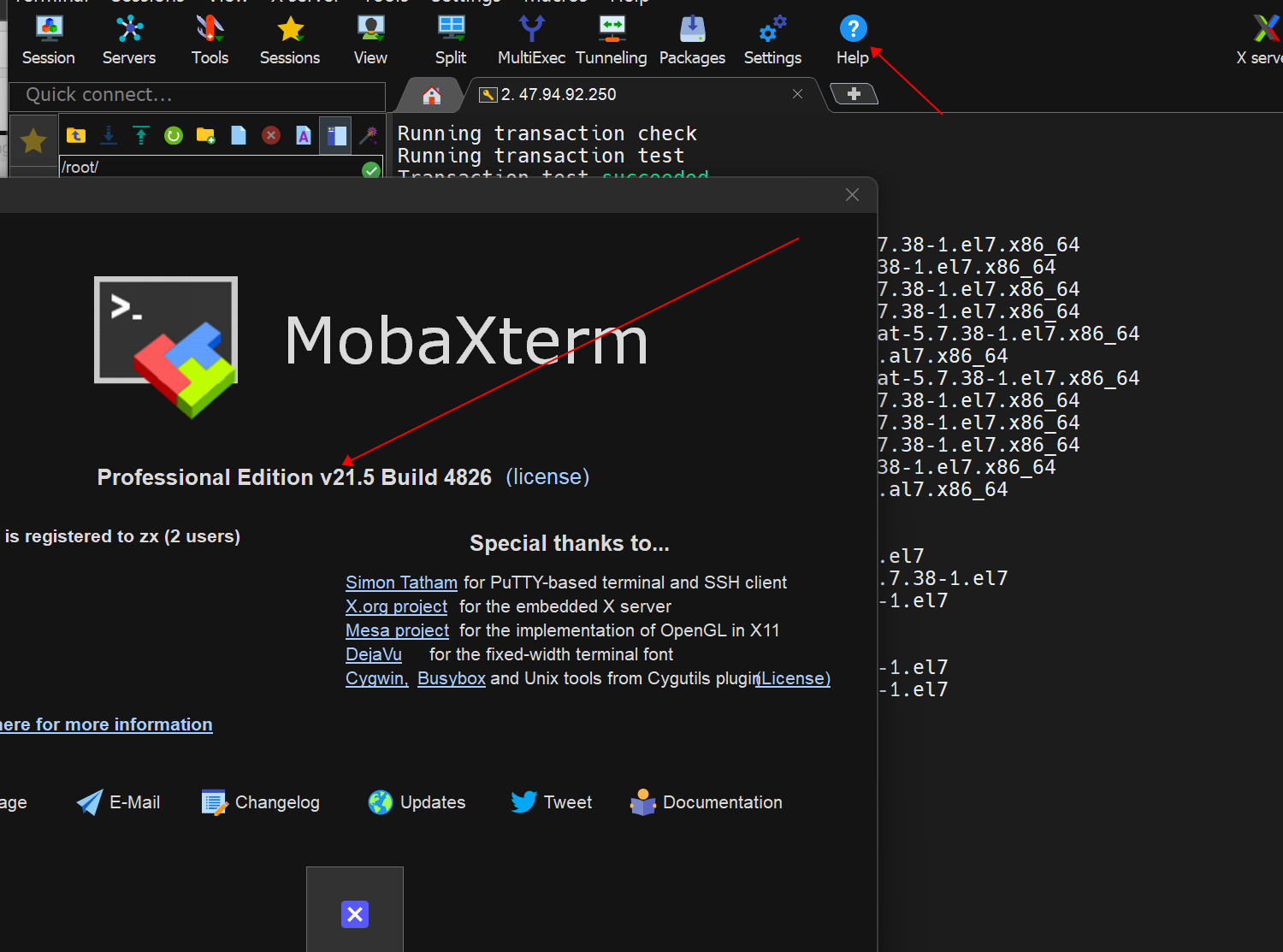Rename file using the letter A icon
The width and height of the screenshot is (1283, 952).
point(304,135)
